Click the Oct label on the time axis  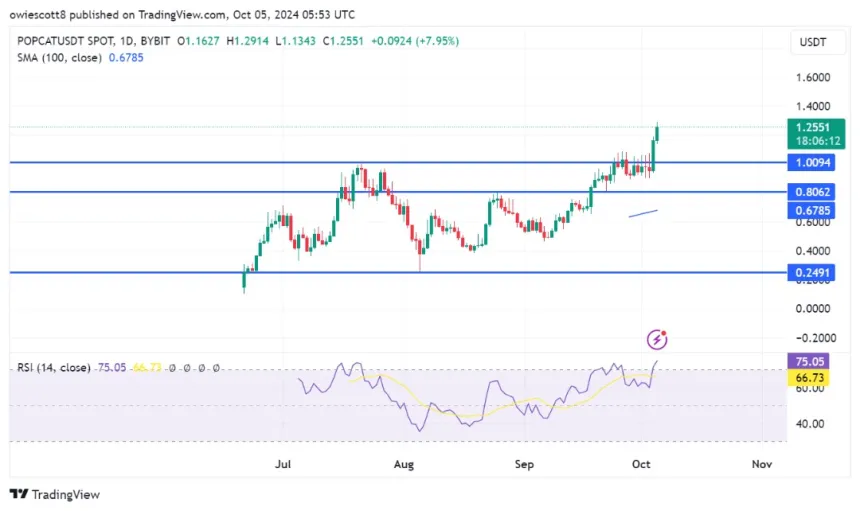pos(641,464)
